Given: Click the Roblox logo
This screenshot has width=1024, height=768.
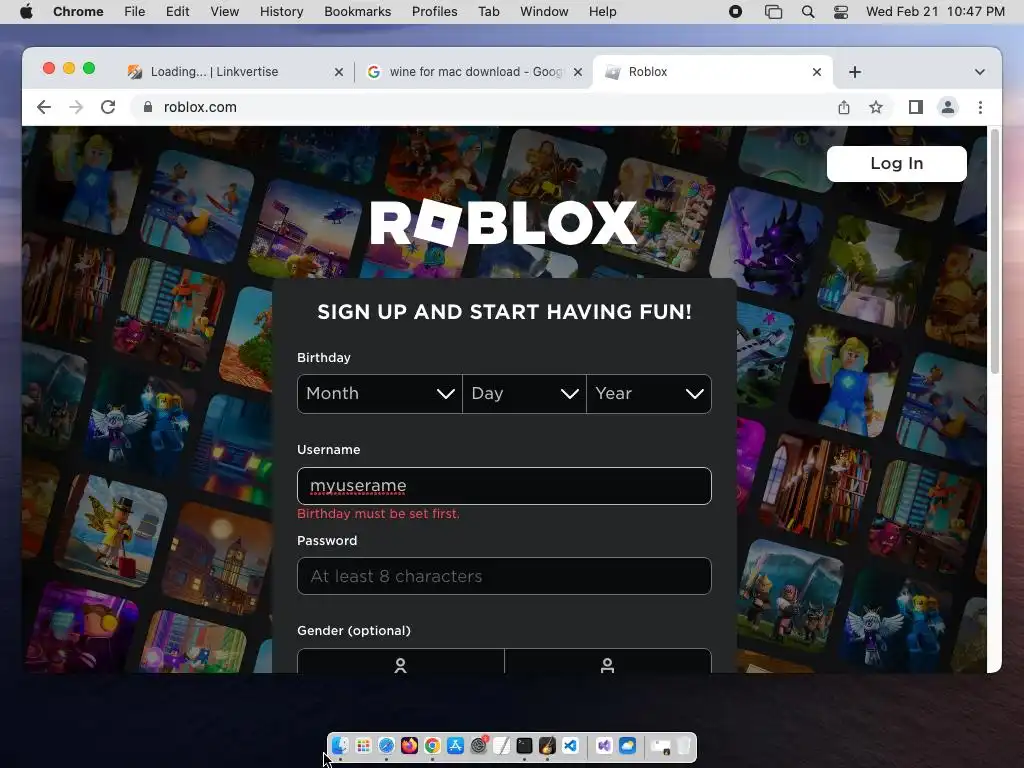Looking at the screenshot, I should (x=504, y=222).
